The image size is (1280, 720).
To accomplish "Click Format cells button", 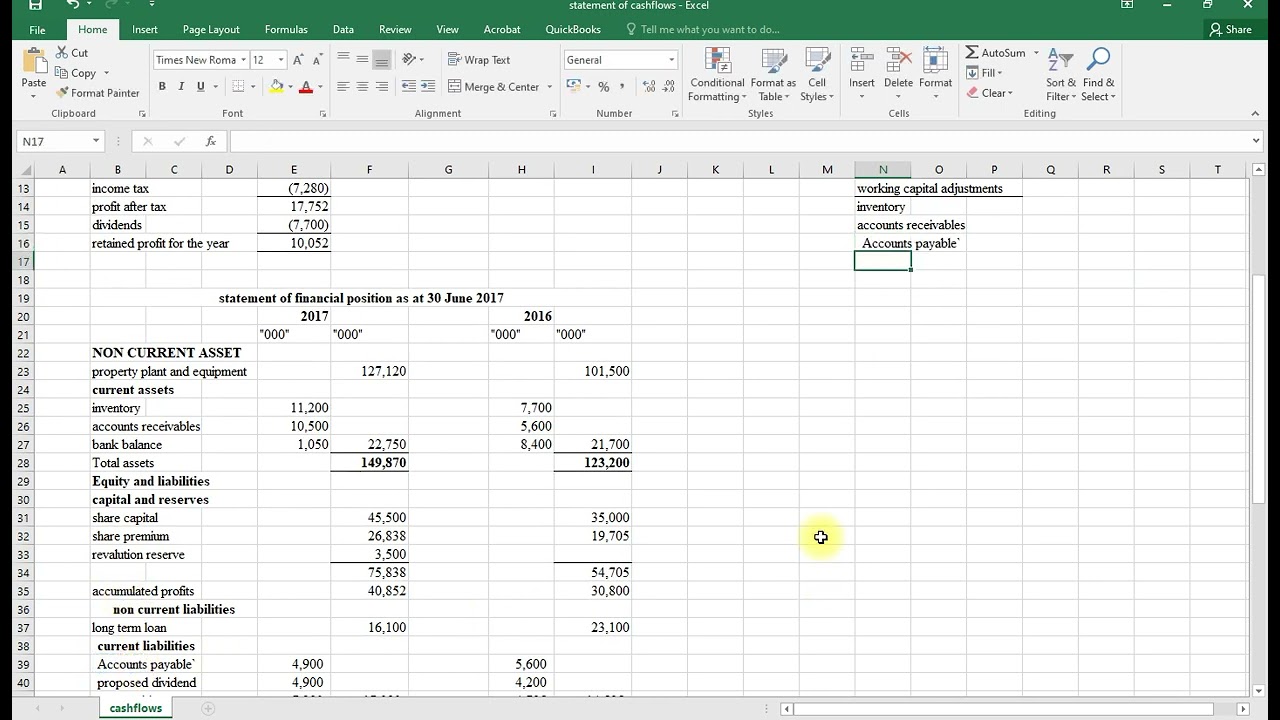I will click(x=935, y=74).
